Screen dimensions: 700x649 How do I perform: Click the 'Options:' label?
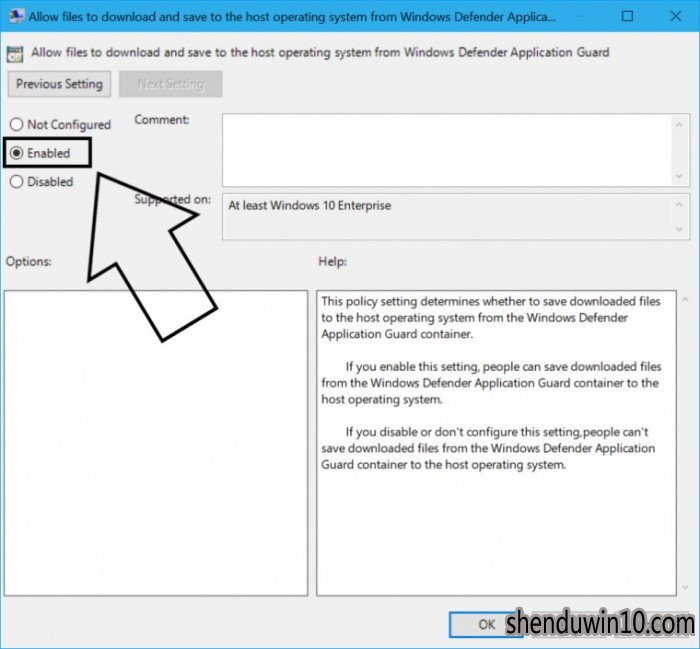point(29,262)
